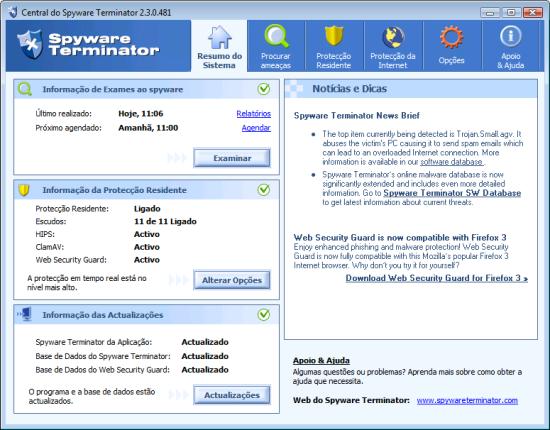Click 'Hoje, 11:06' last scan value

141,114
